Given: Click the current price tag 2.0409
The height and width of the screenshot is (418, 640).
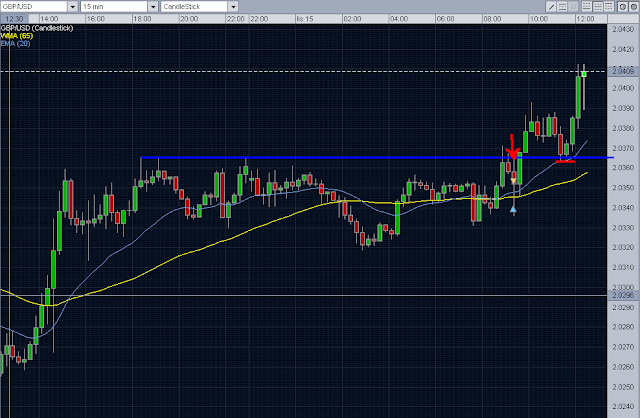Looking at the screenshot, I should click(x=623, y=71).
